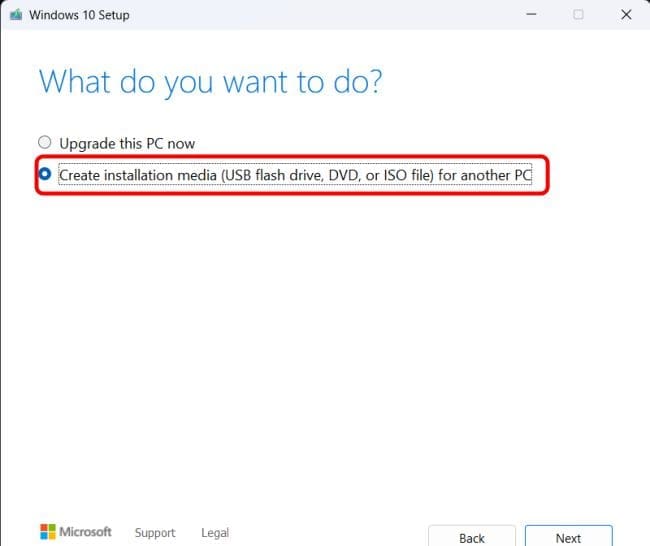Screen dimensions: 650x546
Task: Click the 'Upgrade this PC now' label text
Action: click(x=127, y=143)
